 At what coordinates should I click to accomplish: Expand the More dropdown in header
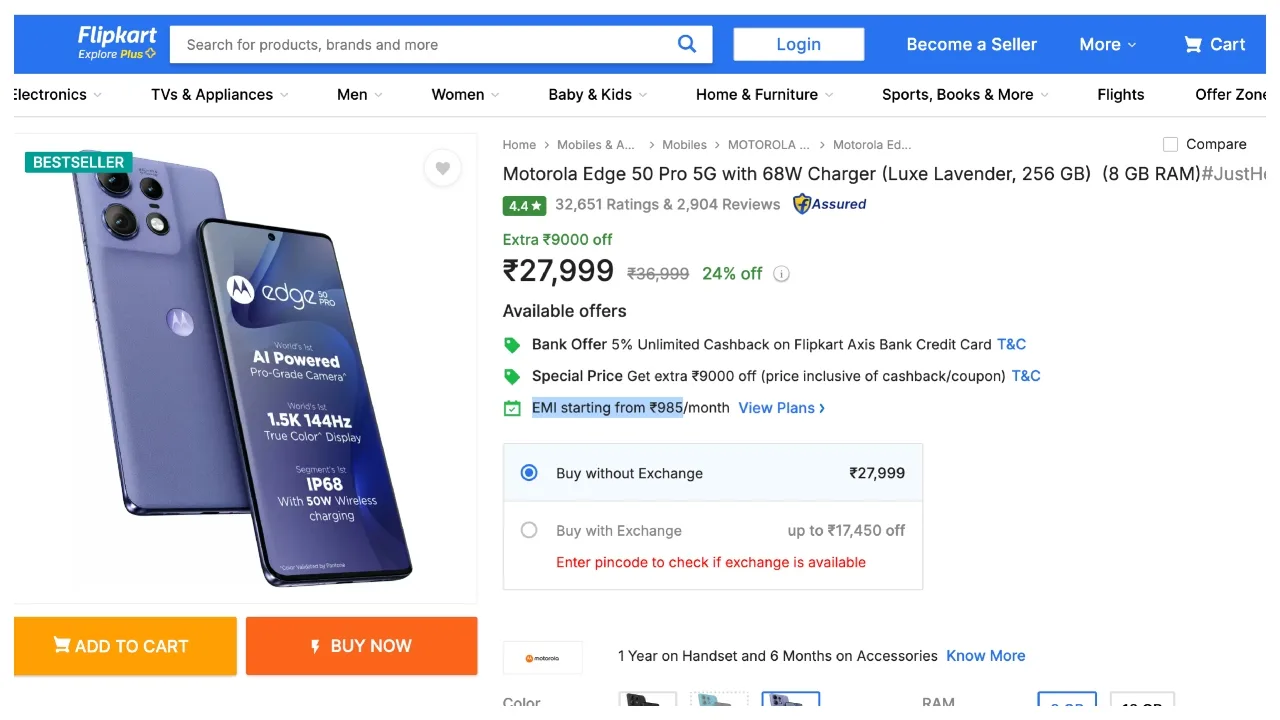(x=1107, y=44)
